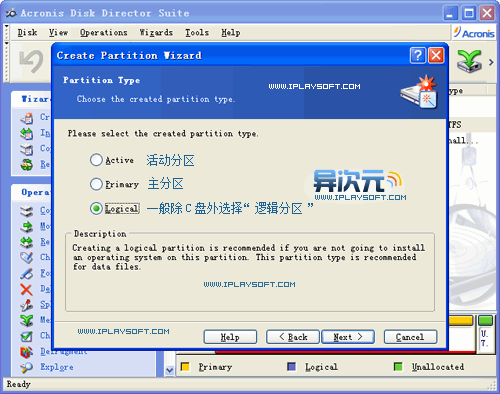Click the Help button in the wizard
Viewport: 500px width, 394px height.
tap(230, 337)
